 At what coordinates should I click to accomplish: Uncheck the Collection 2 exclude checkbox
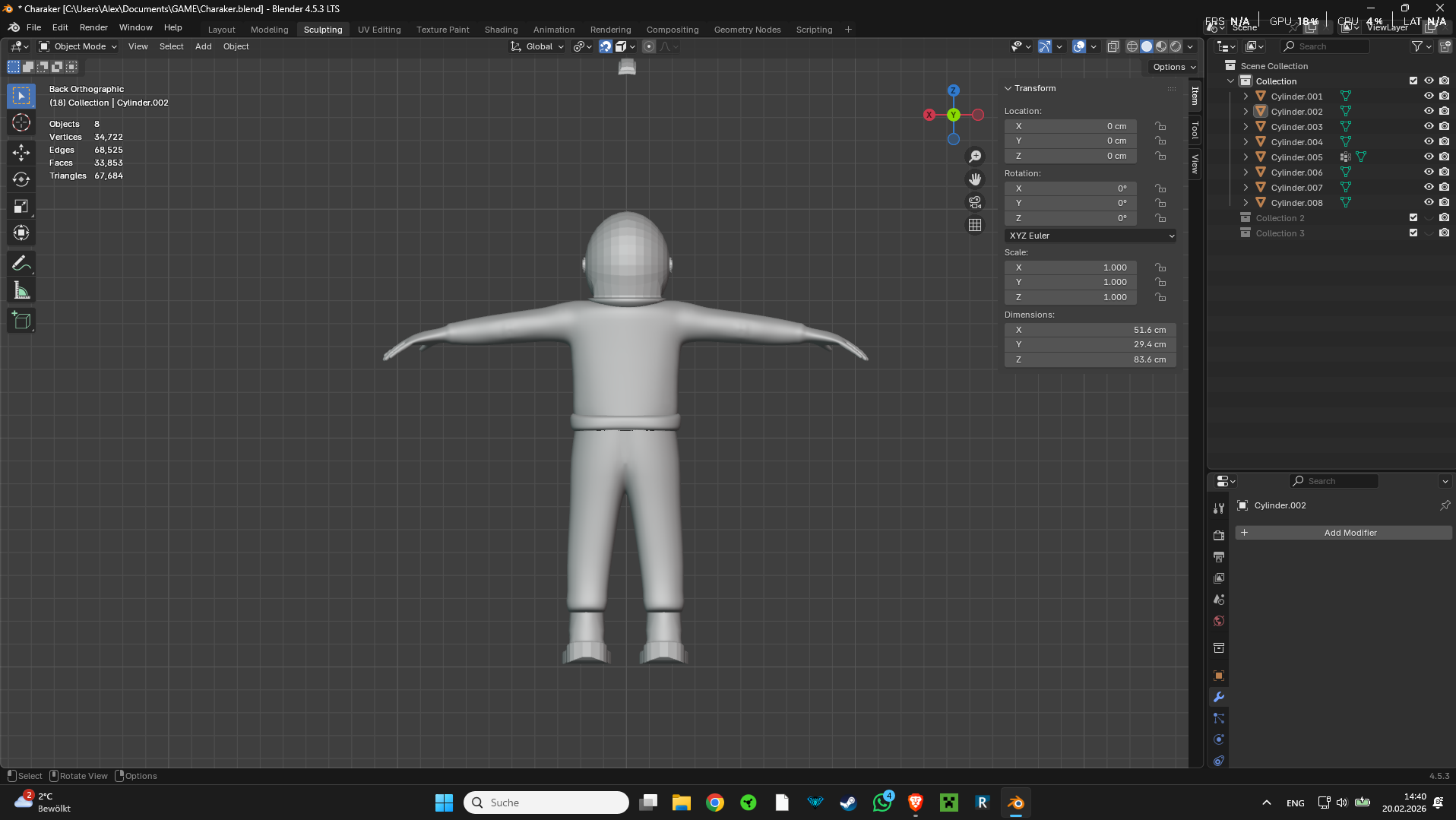1413,218
